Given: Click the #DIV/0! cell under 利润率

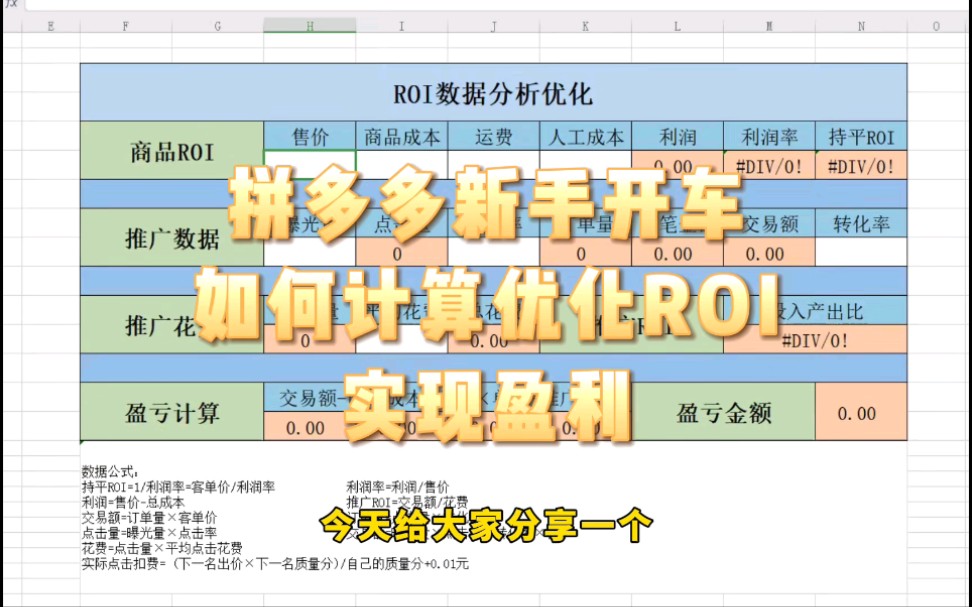Looking at the screenshot, I should [x=769, y=166].
